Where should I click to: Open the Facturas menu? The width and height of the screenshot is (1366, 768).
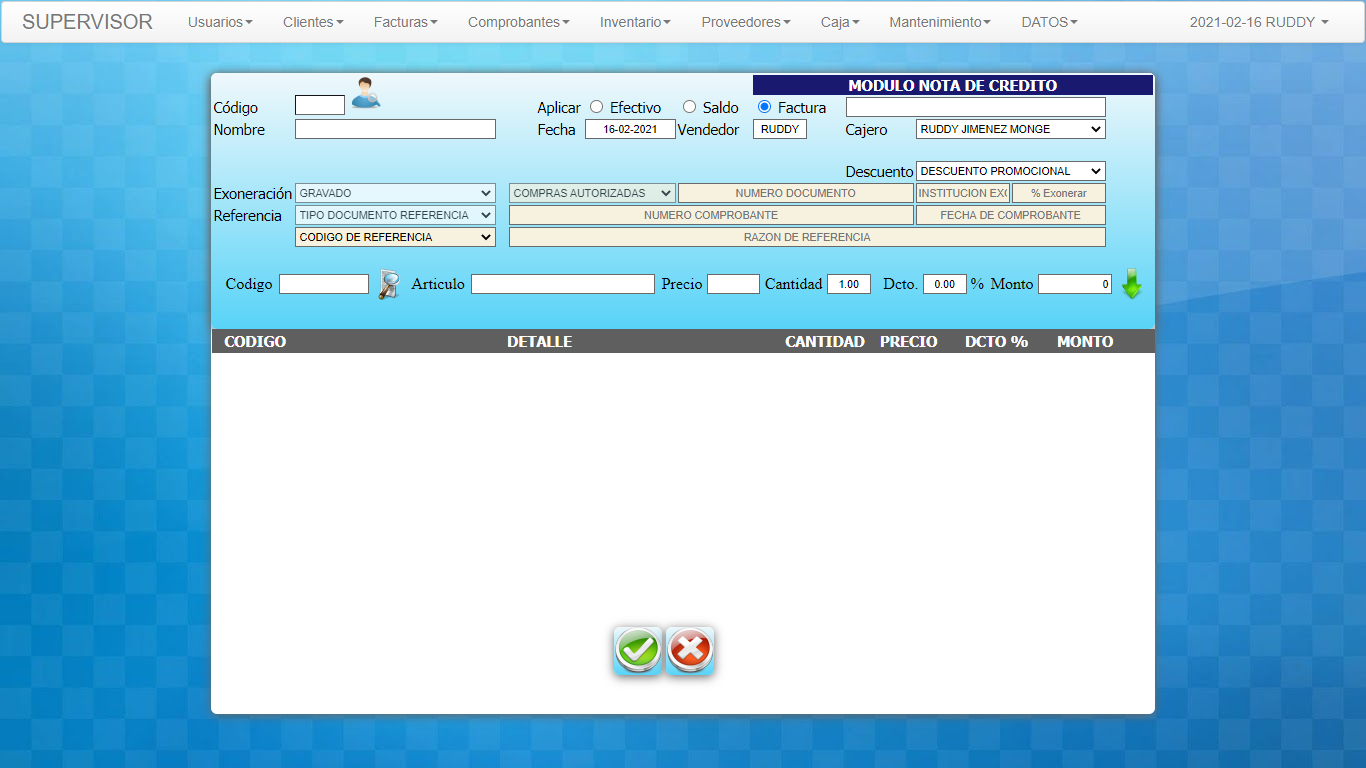pyautogui.click(x=405, y=22)
